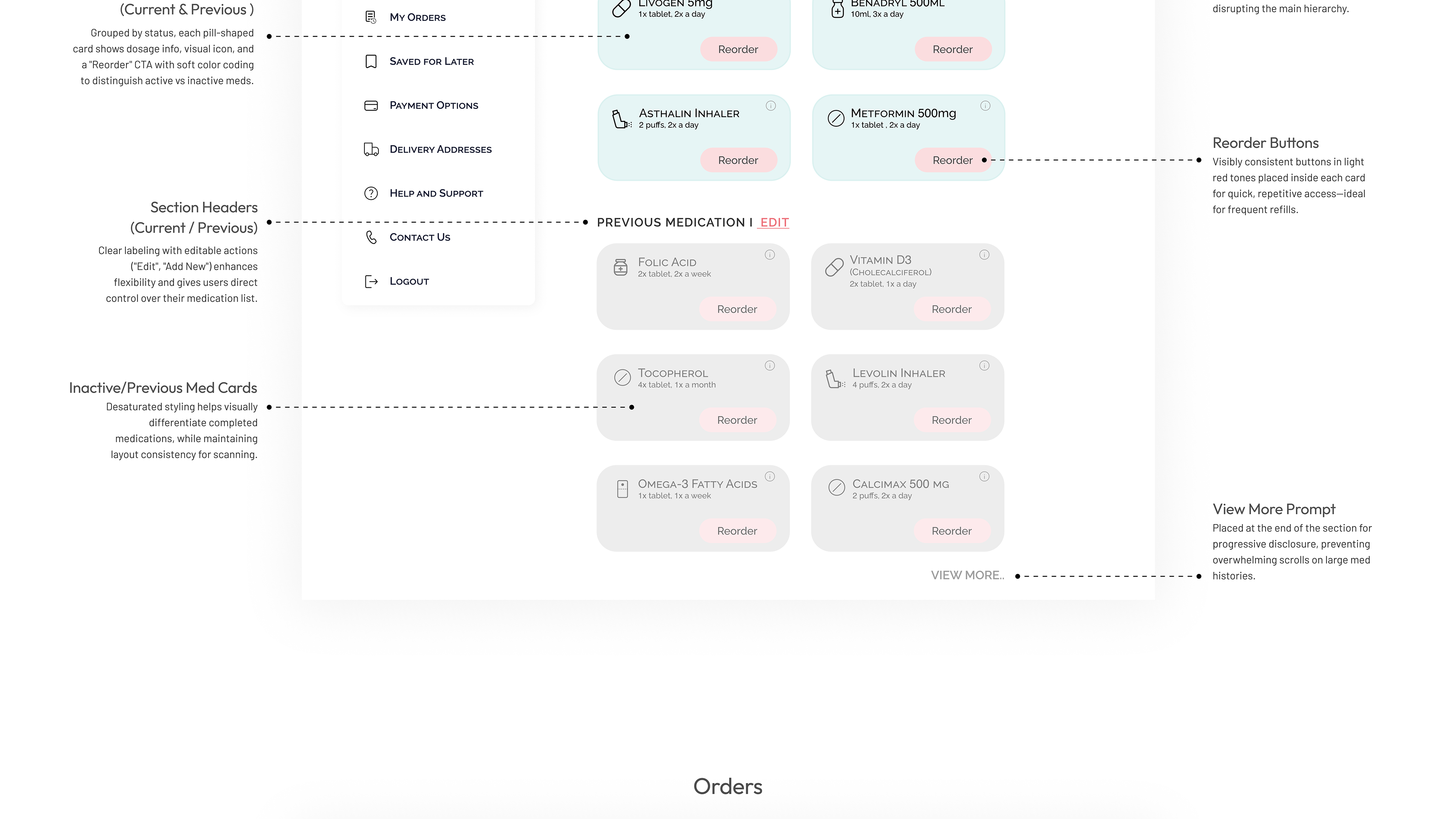Expand list with View More
This screenshot has width=1456, height=819.
[967, 576]
